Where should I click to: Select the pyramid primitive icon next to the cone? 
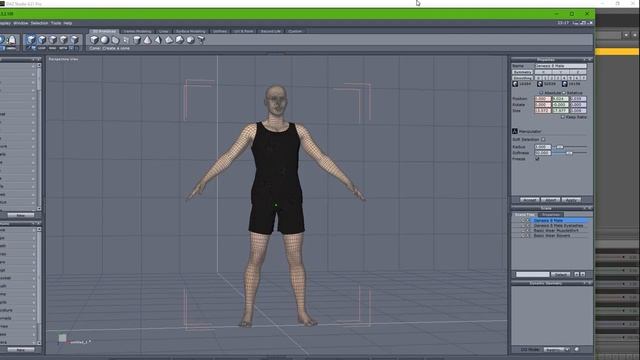(158, 40)
